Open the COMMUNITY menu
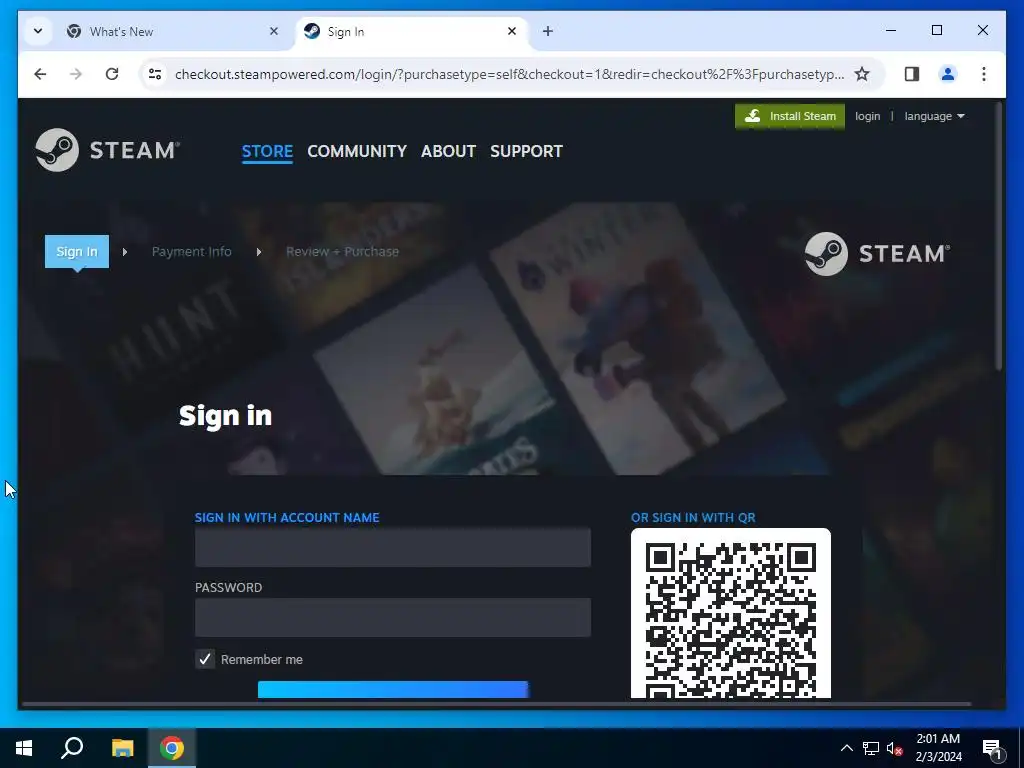The width and height of the screenshot is (1024, 768). pyautogui.click(x=357, y=151)
